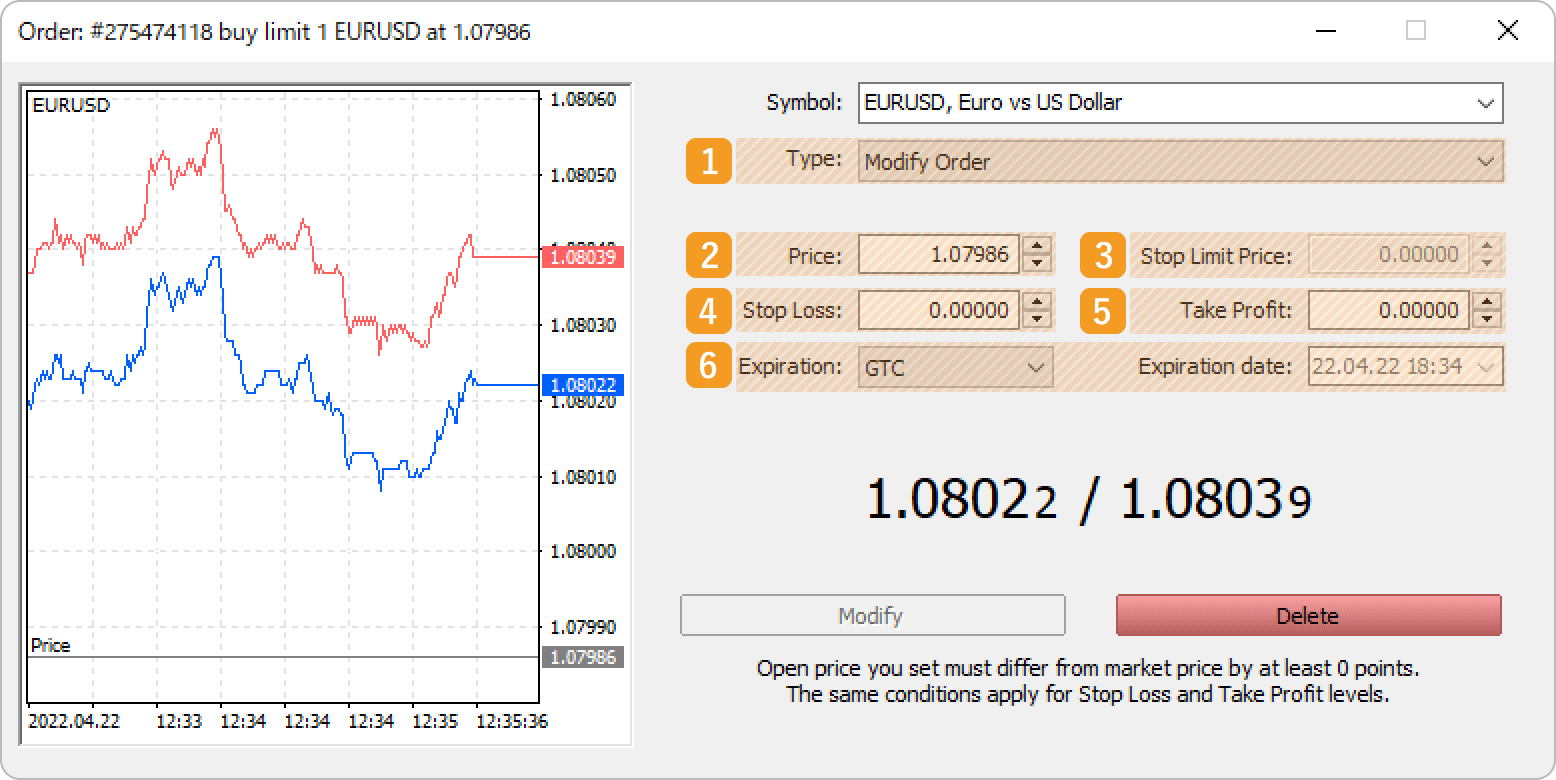Click the Stop Loss input field
This screenshot has width=1556, height=780.
(x=940, y=310)
